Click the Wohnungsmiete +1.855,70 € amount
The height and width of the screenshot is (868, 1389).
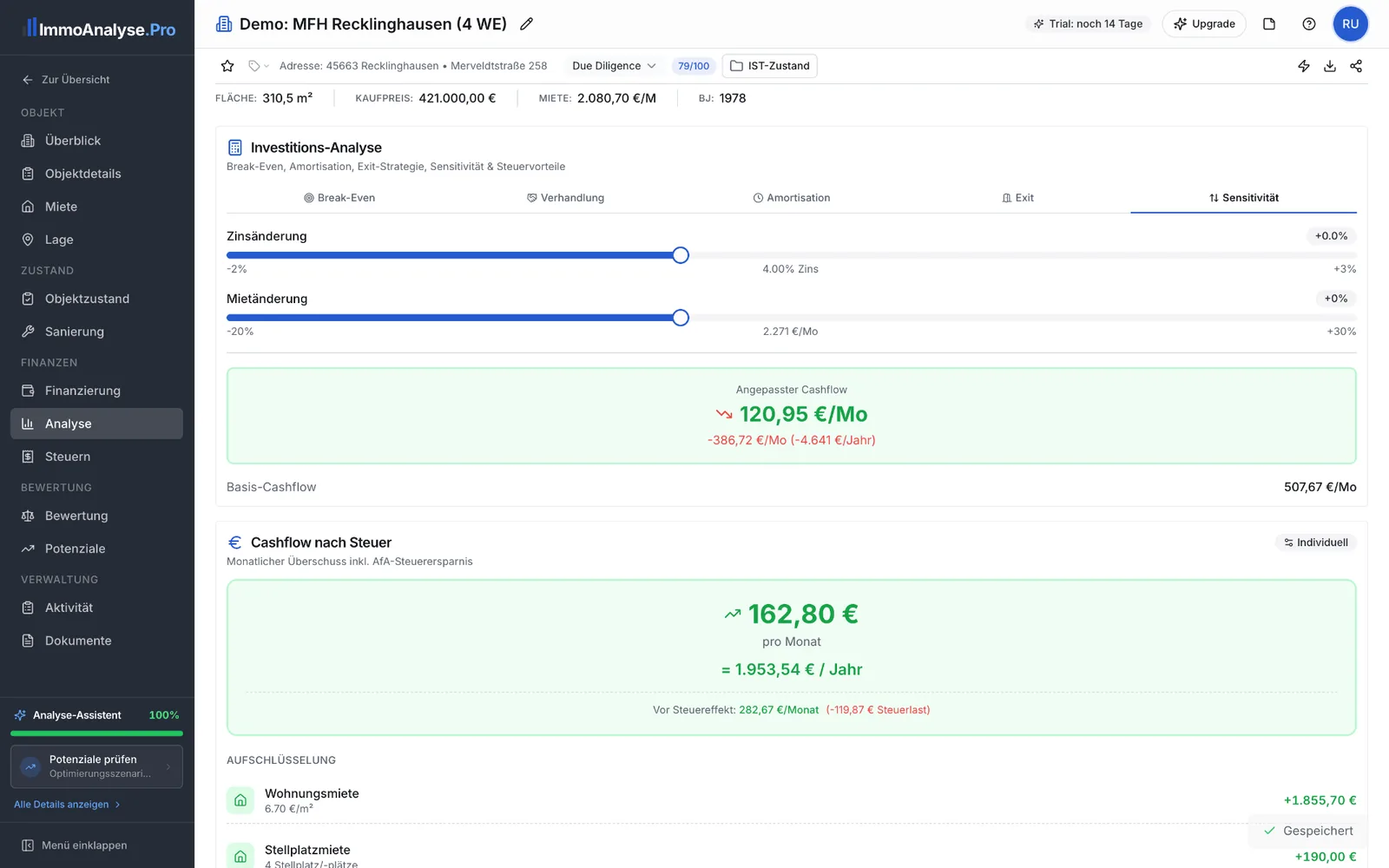coord(1320,800)
